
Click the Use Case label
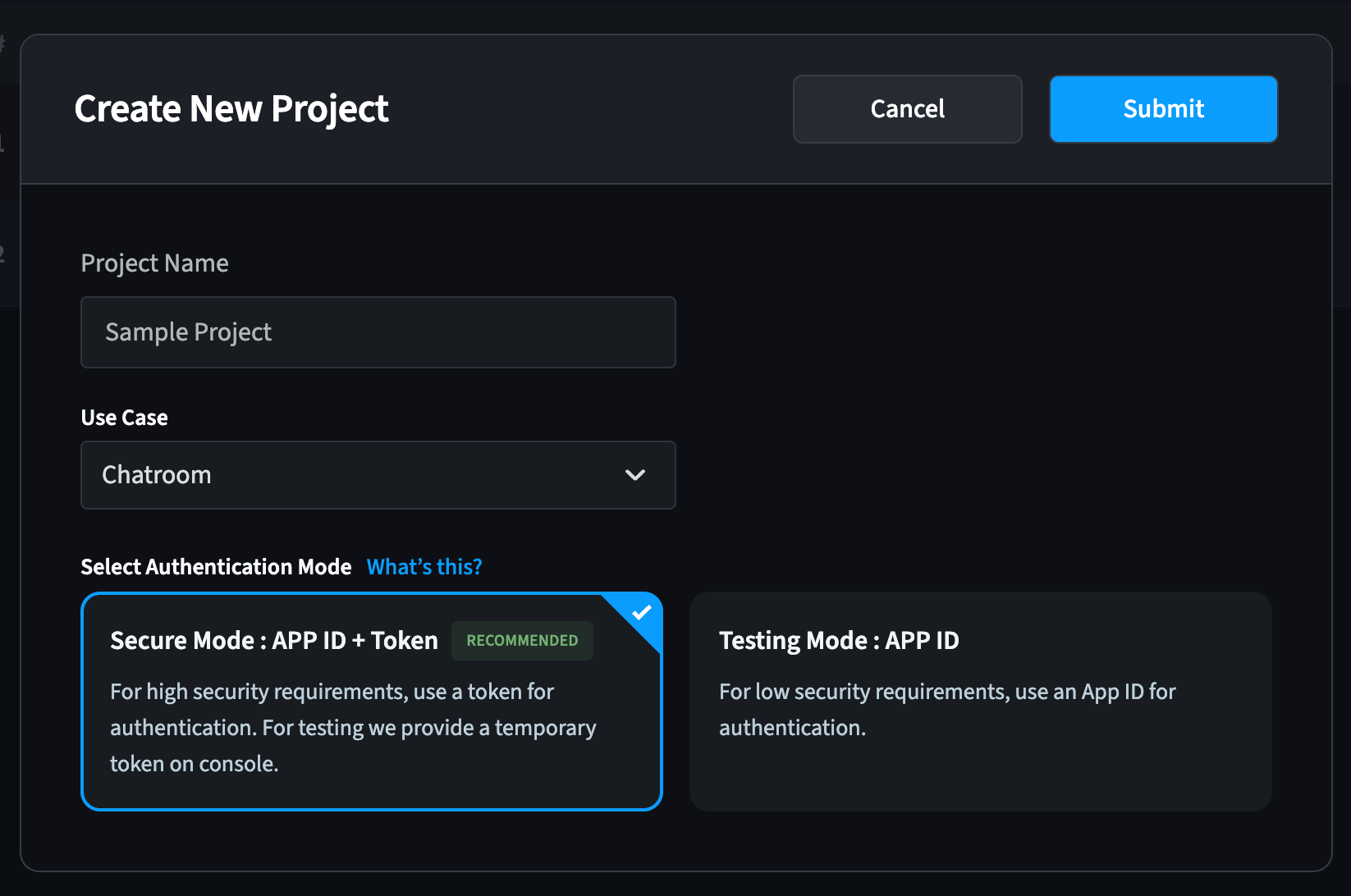click(x=124, y=418)
